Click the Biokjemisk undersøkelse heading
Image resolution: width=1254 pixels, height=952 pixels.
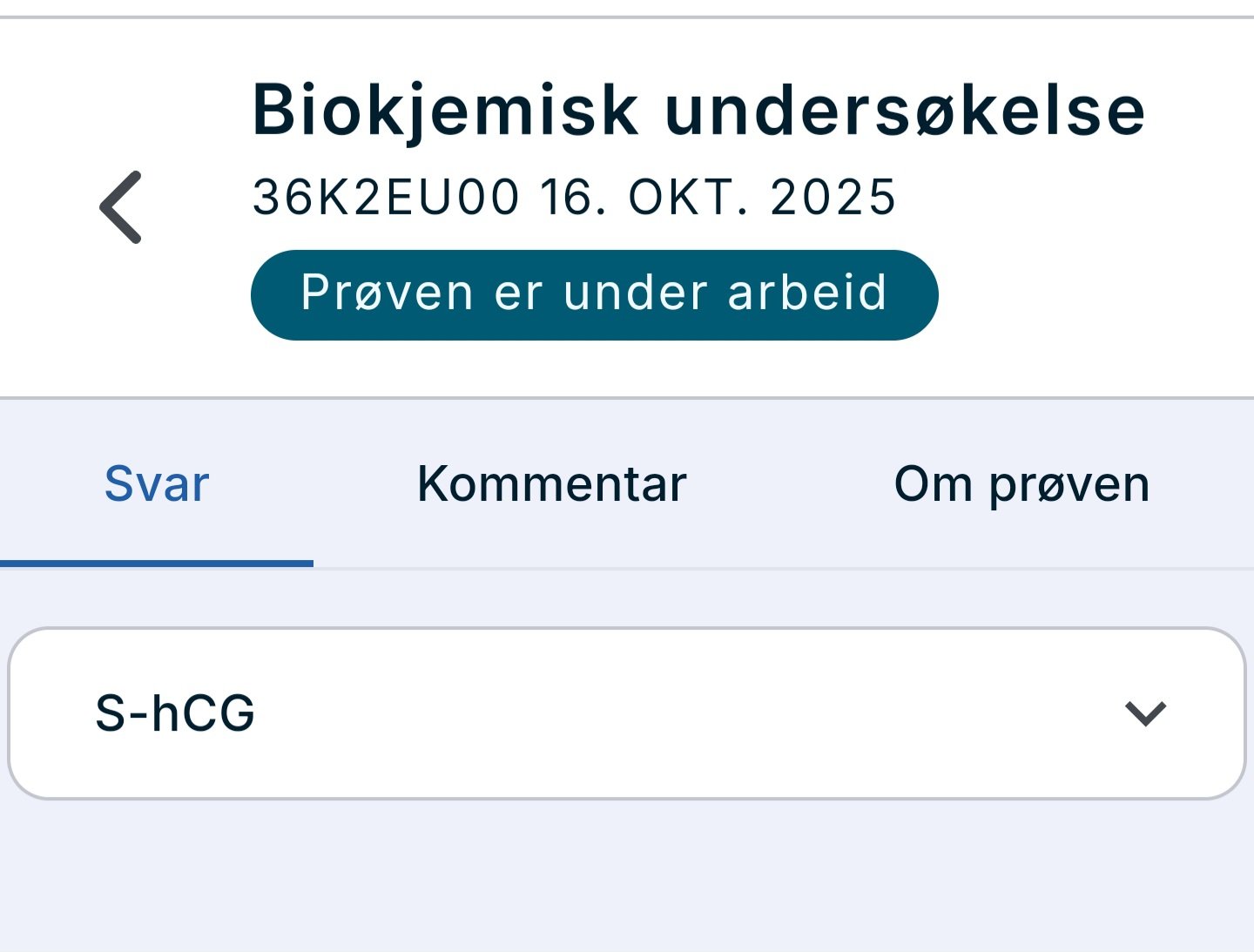[x=698, y=111]
